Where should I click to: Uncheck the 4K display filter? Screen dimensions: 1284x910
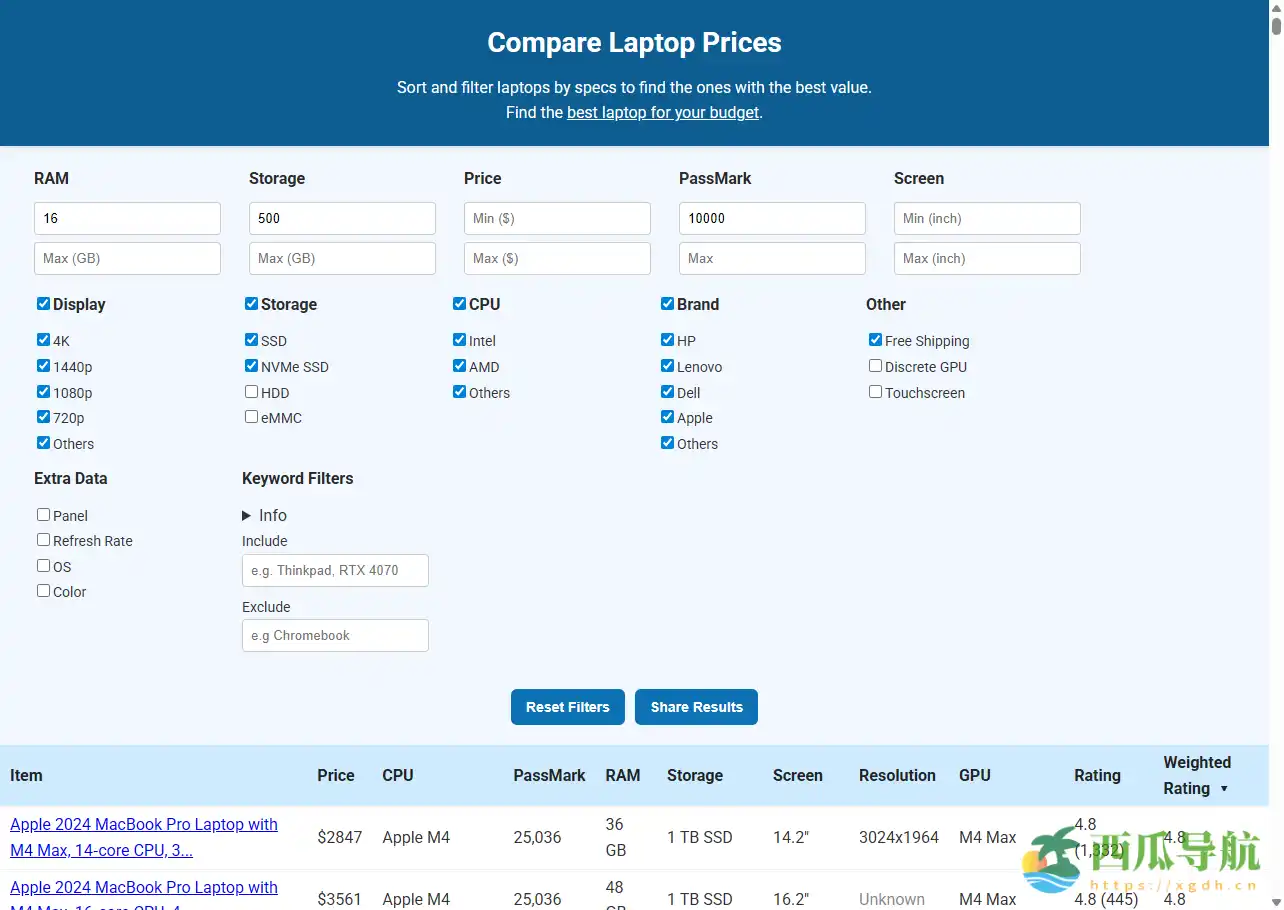[43, 339]
